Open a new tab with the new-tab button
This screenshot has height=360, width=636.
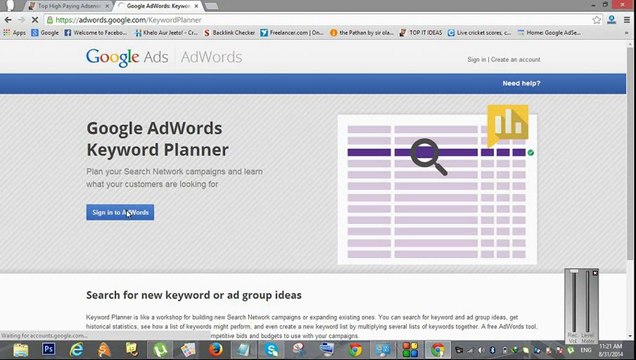[211, 6]
